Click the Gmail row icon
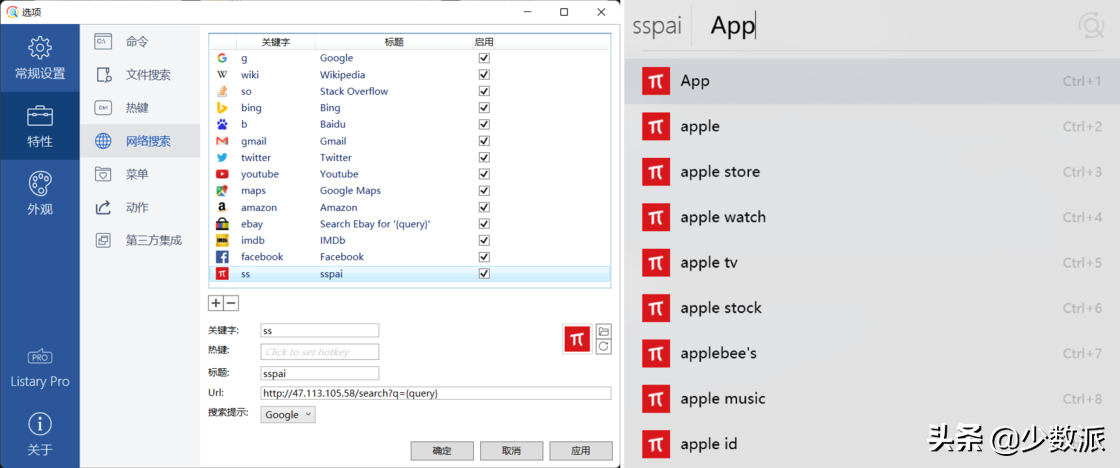 coord(222,141)
